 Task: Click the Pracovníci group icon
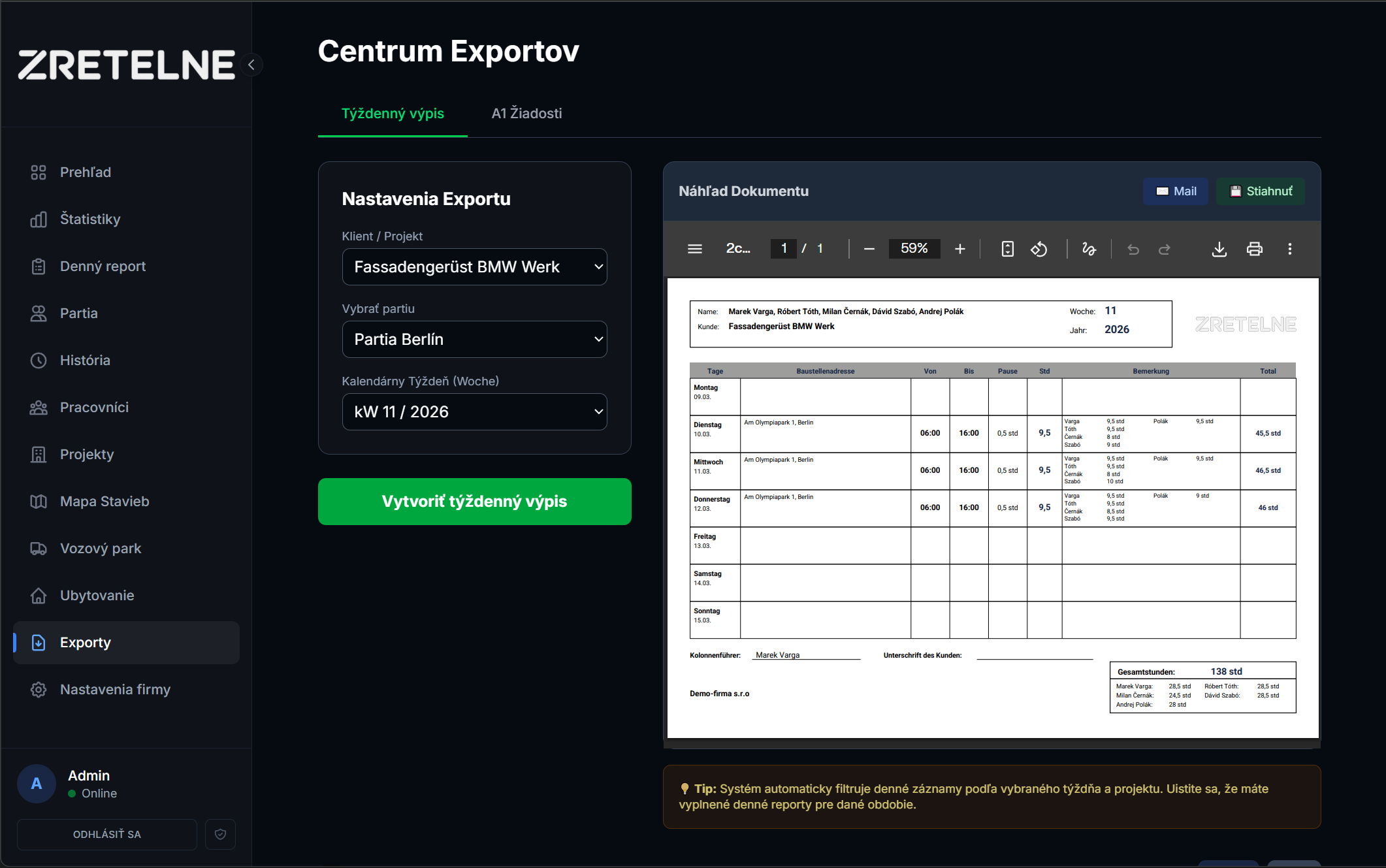click(x=39, y=408)
